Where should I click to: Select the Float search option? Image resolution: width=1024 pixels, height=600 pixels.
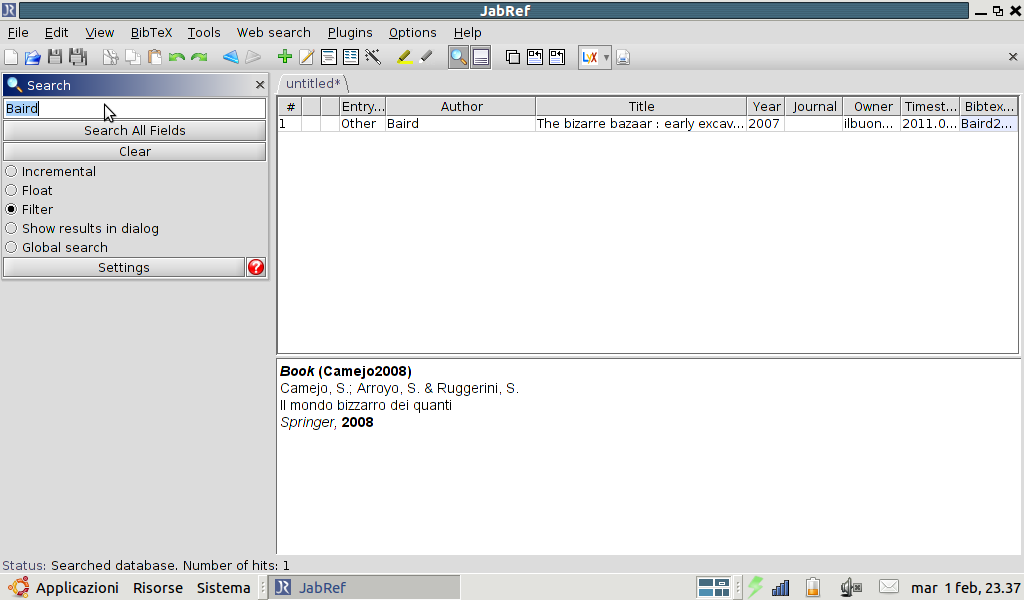29,191
